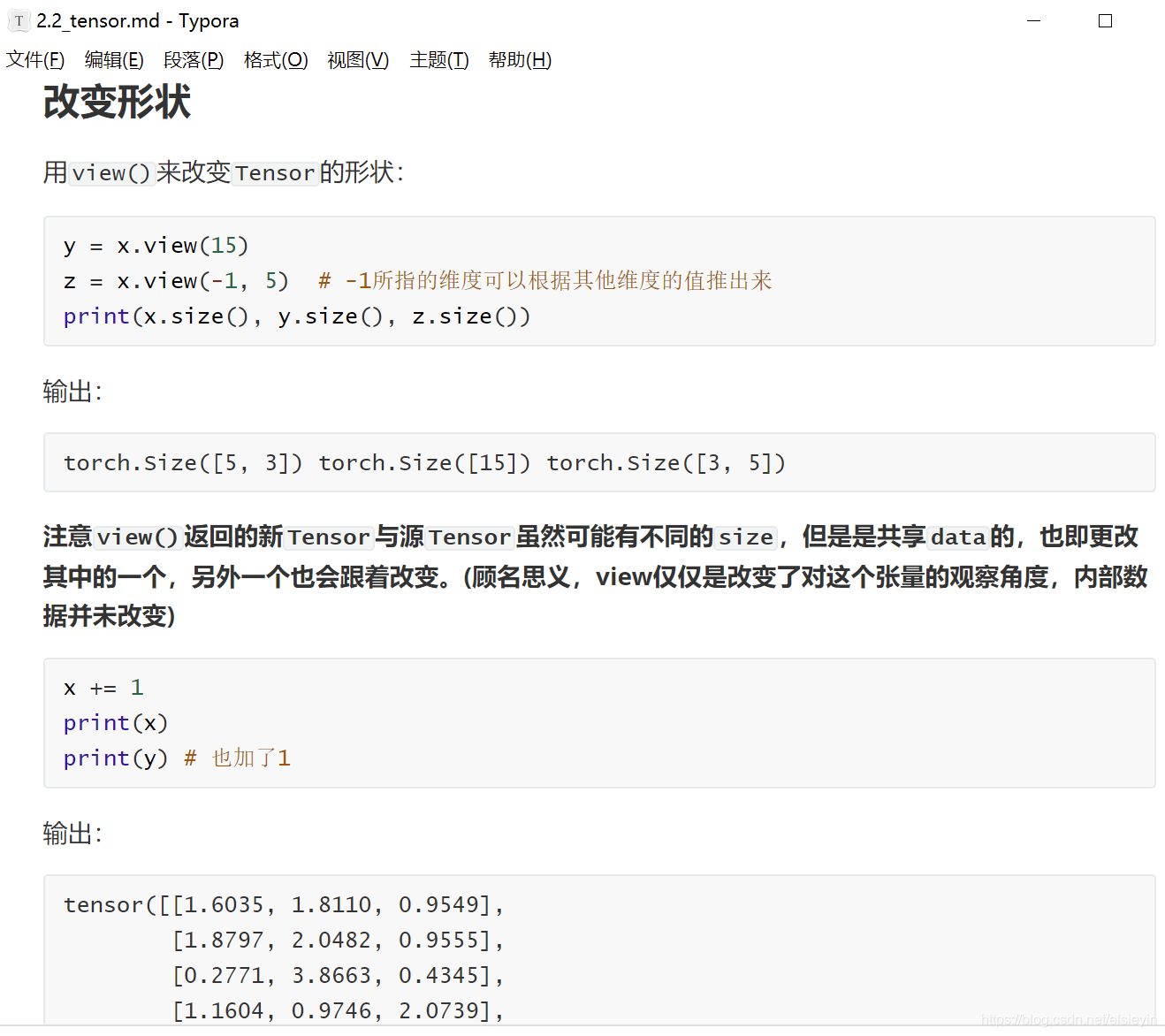Click tensor row [1.8797, 2.0482, 0.9555]
1165x1036 pixels.
coord(339,941)
